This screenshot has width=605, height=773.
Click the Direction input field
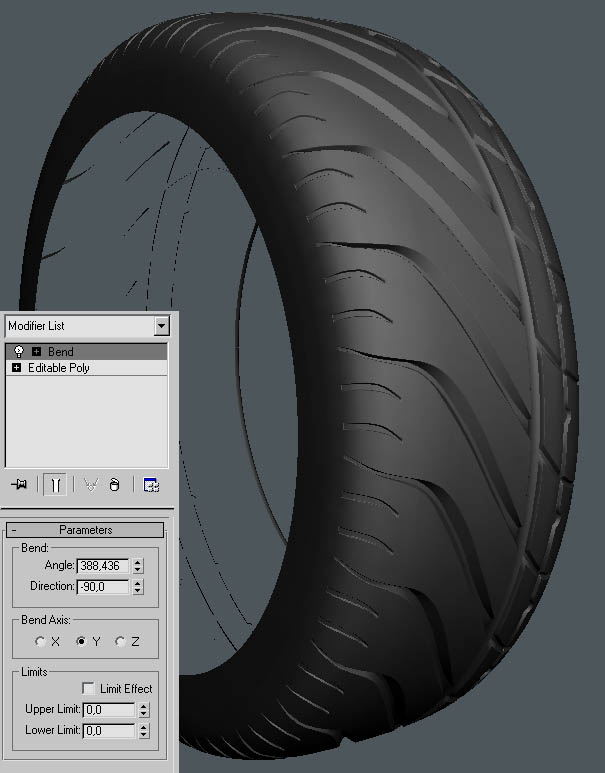coord(103,587)
